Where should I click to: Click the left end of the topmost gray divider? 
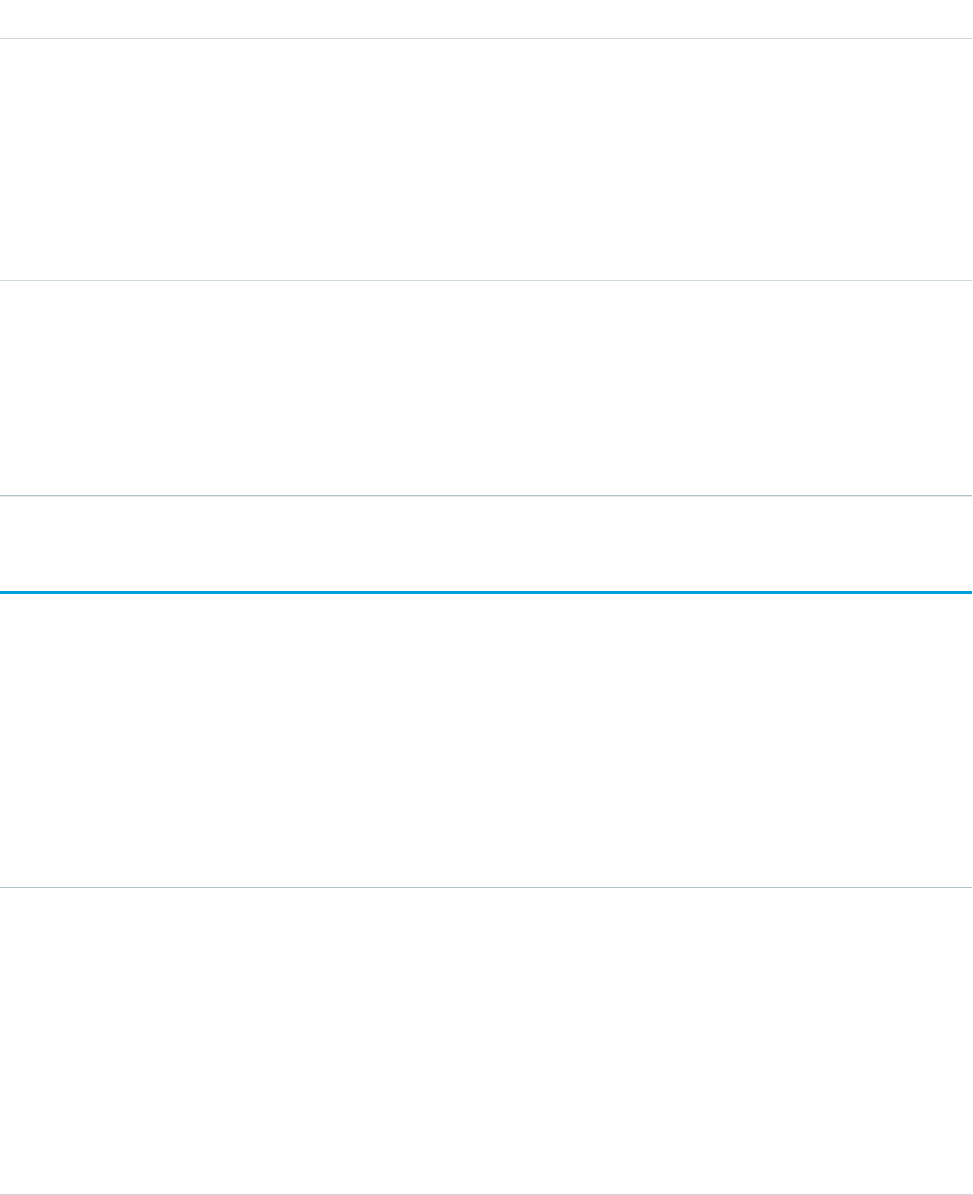4,38
